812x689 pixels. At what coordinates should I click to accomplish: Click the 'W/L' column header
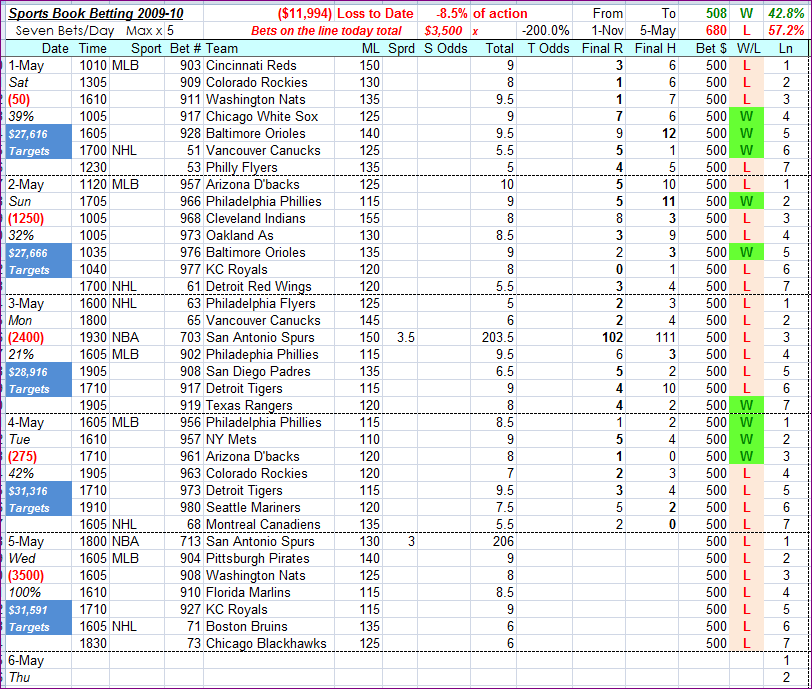coord(748,49)
